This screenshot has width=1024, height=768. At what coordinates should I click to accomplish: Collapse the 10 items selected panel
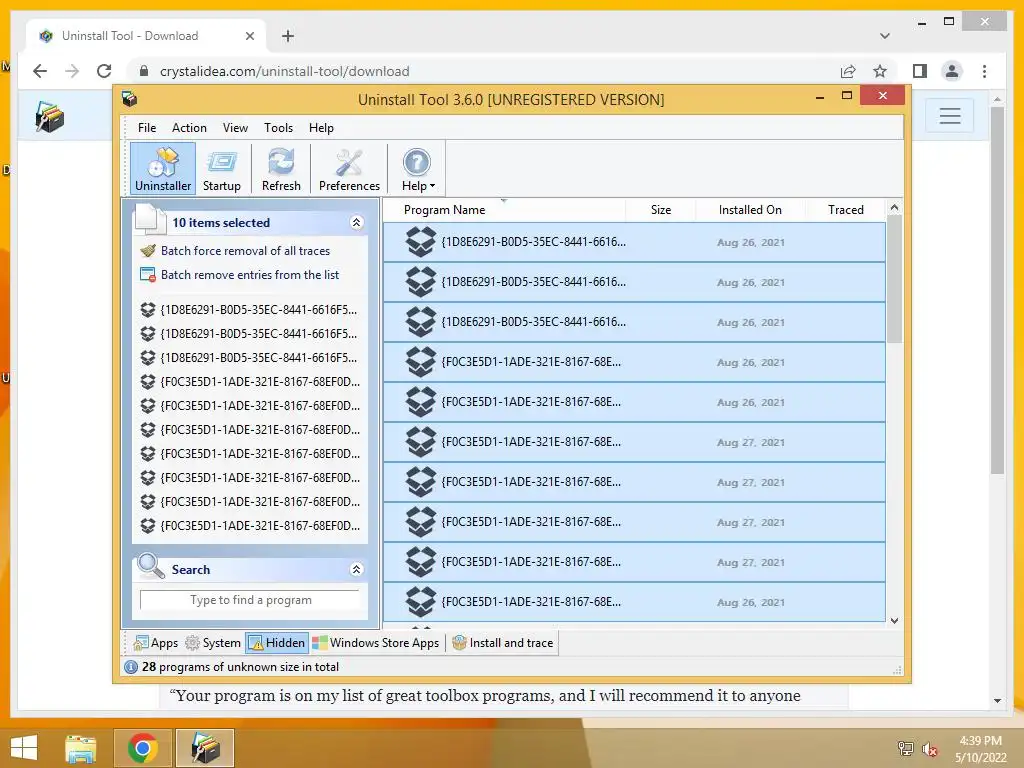pos(357,223)
